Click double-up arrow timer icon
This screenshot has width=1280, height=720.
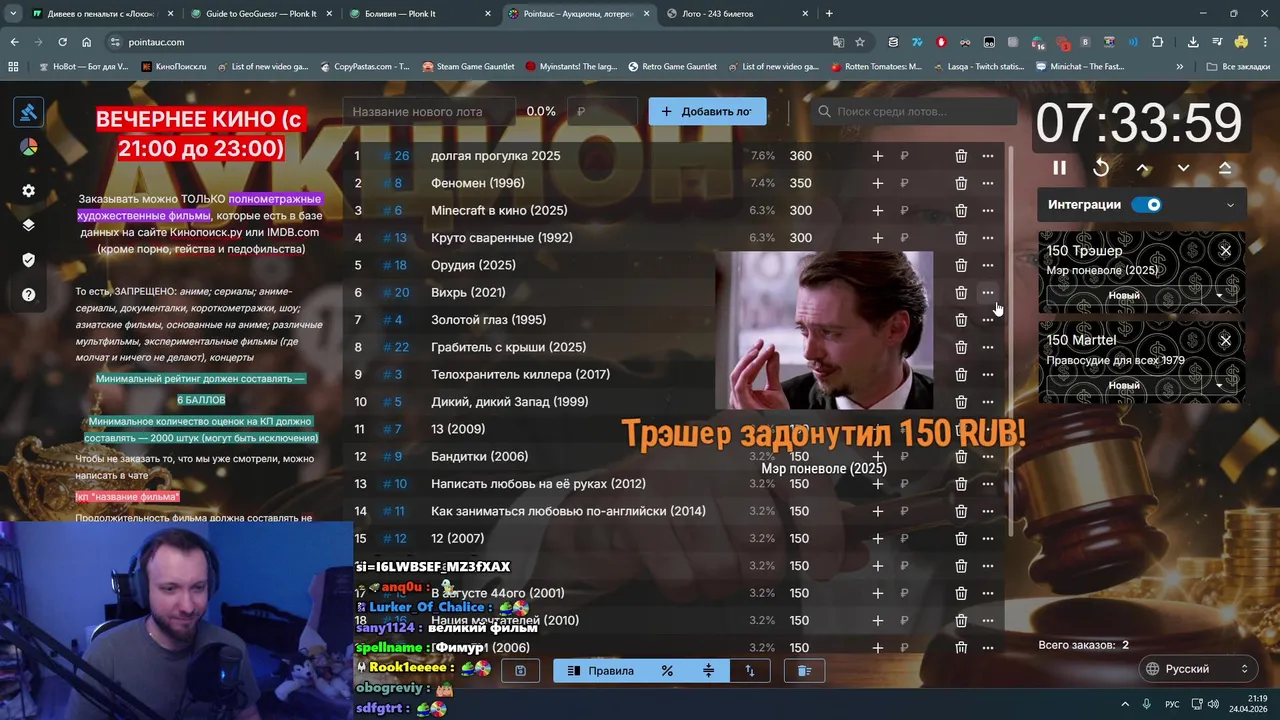[1225, 168]
